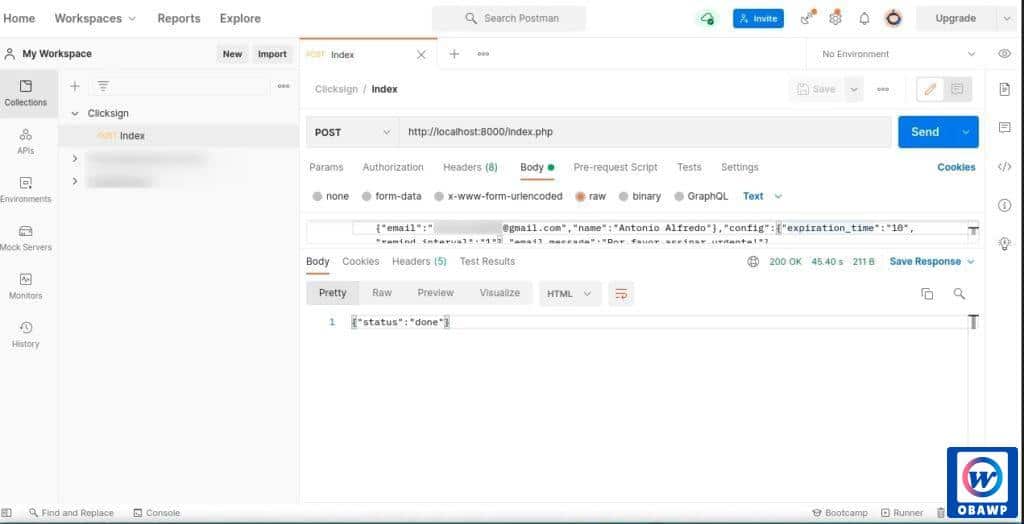Open the HTML response format dropdown

(x=569, y=294)
